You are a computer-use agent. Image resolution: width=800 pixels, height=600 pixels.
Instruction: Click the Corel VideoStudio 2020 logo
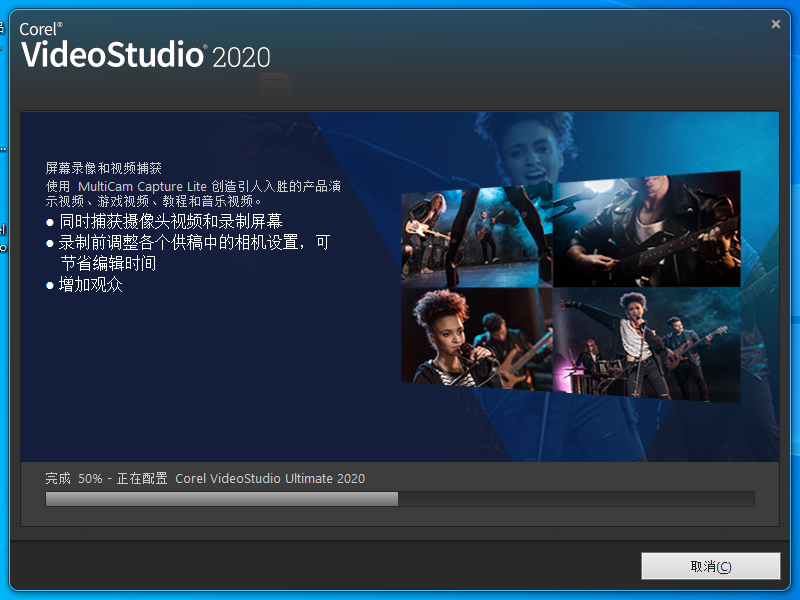(x=145, y=46)
